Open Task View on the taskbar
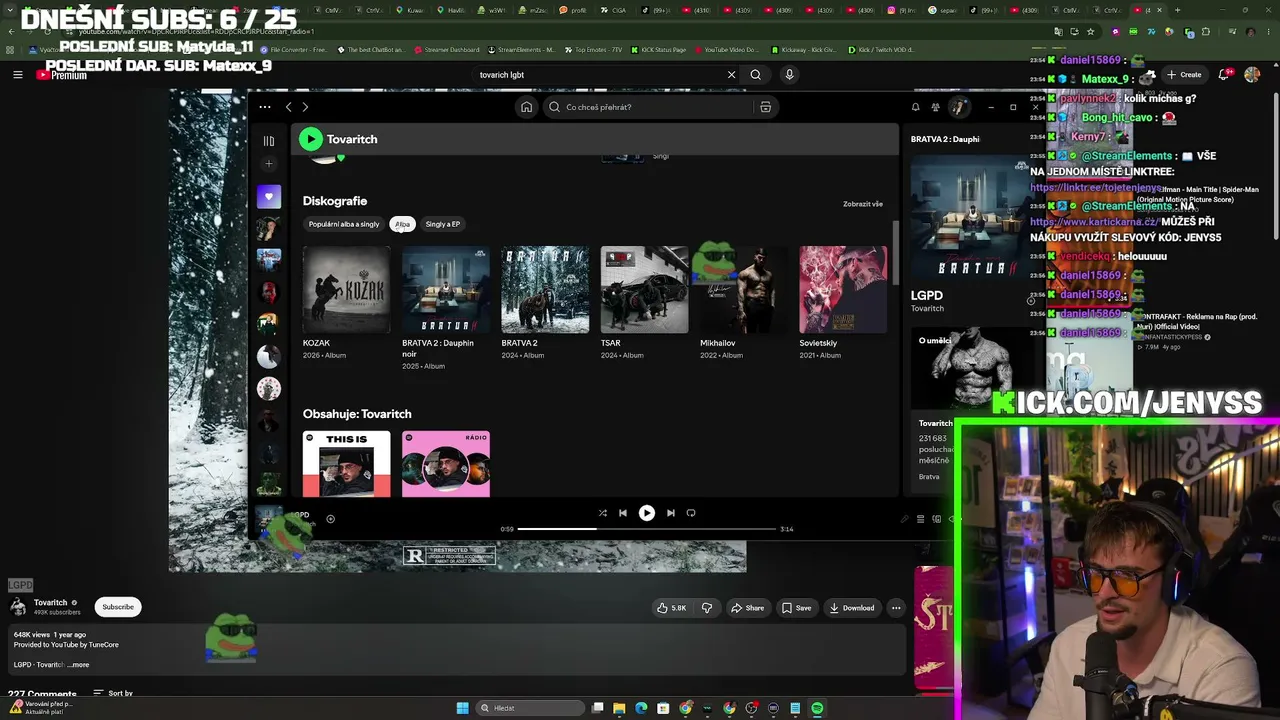Screen dimensions: 1280x720 (597, 708)
